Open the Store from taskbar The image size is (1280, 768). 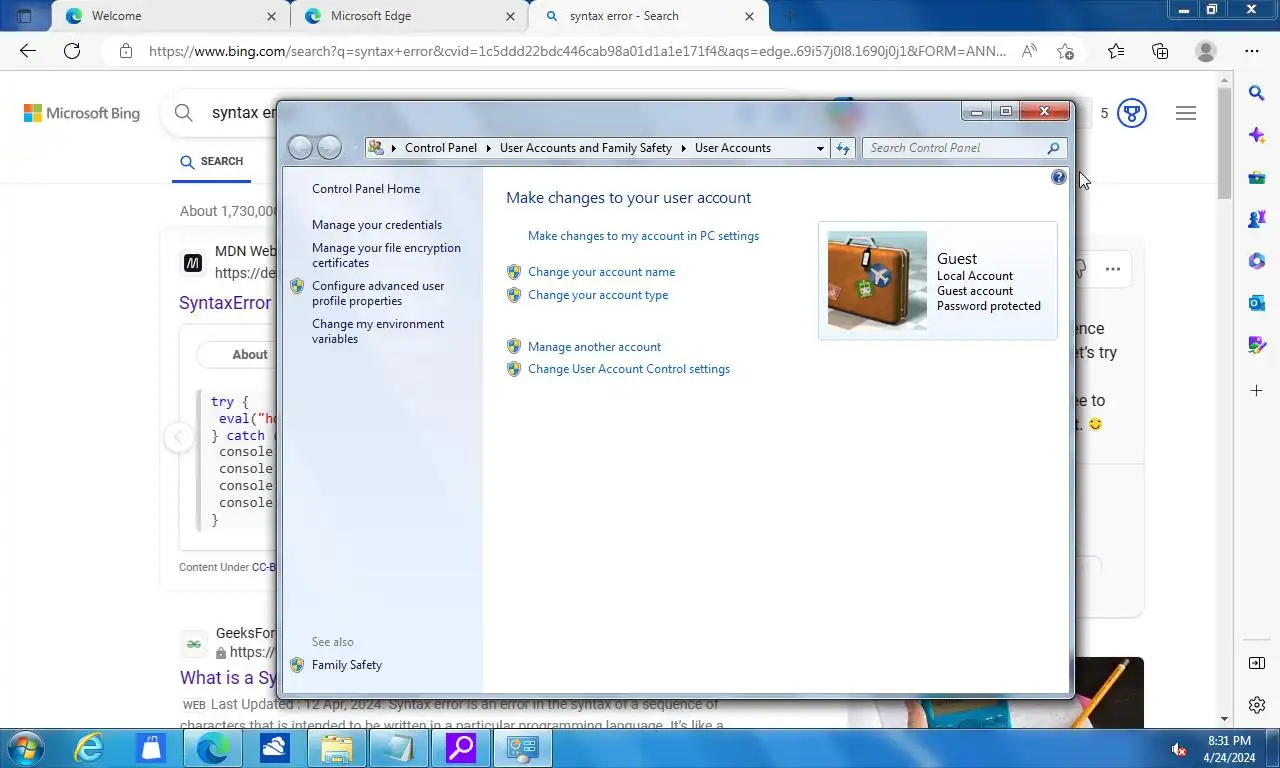pyautogui.click(x=151, y=748)
